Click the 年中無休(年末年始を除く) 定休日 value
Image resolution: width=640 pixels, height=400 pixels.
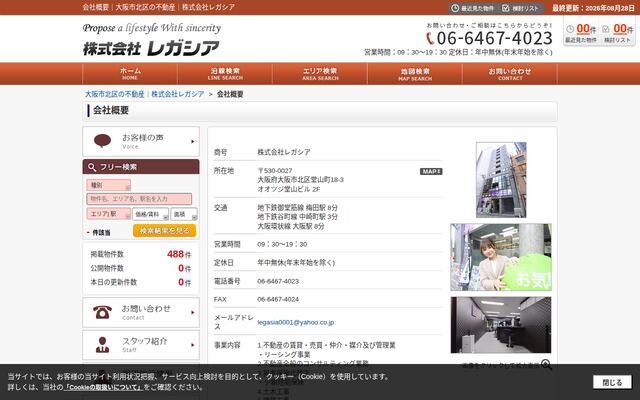coord(296,263)
